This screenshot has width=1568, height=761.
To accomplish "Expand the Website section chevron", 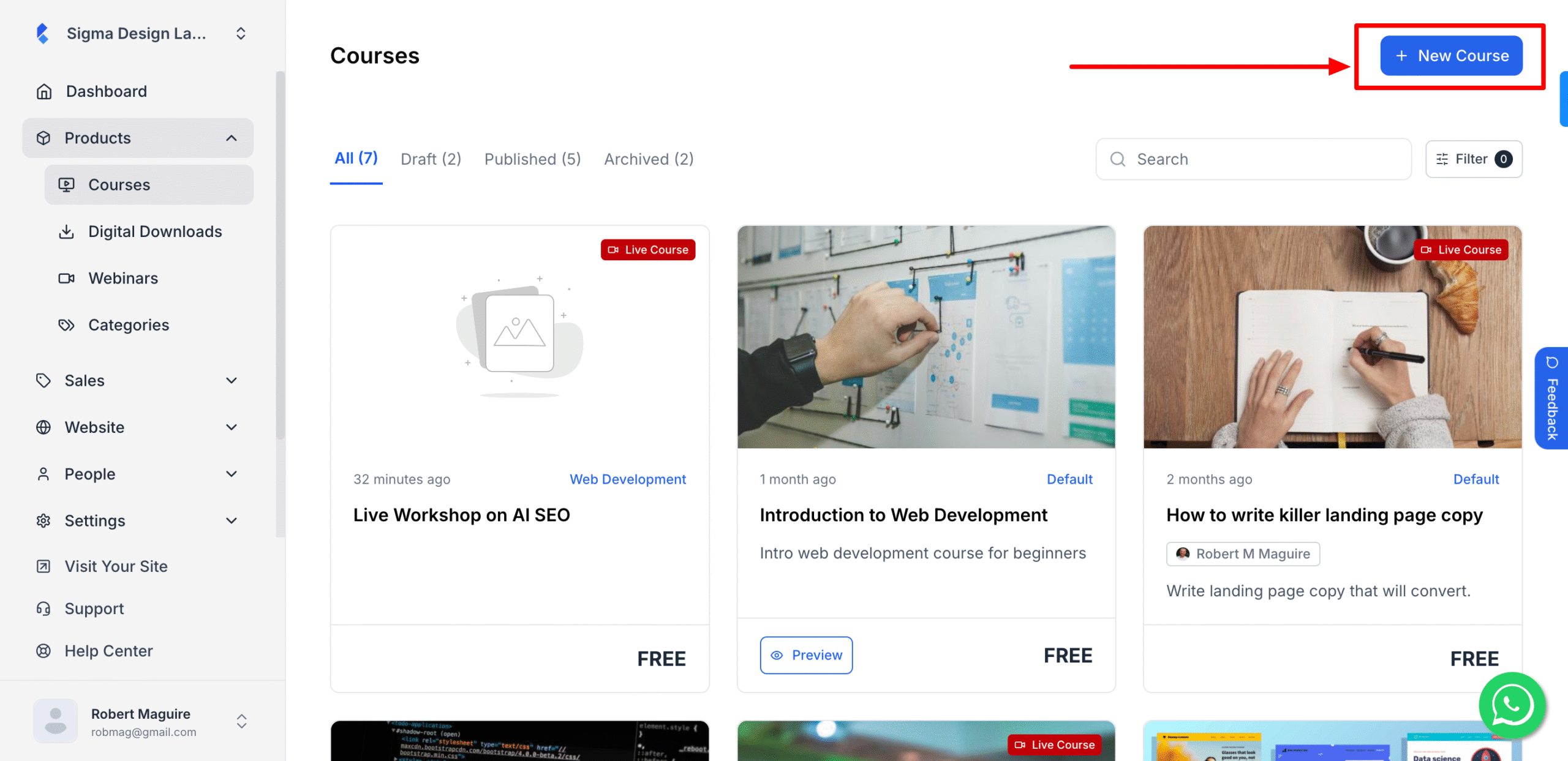I will coord(232,427).
